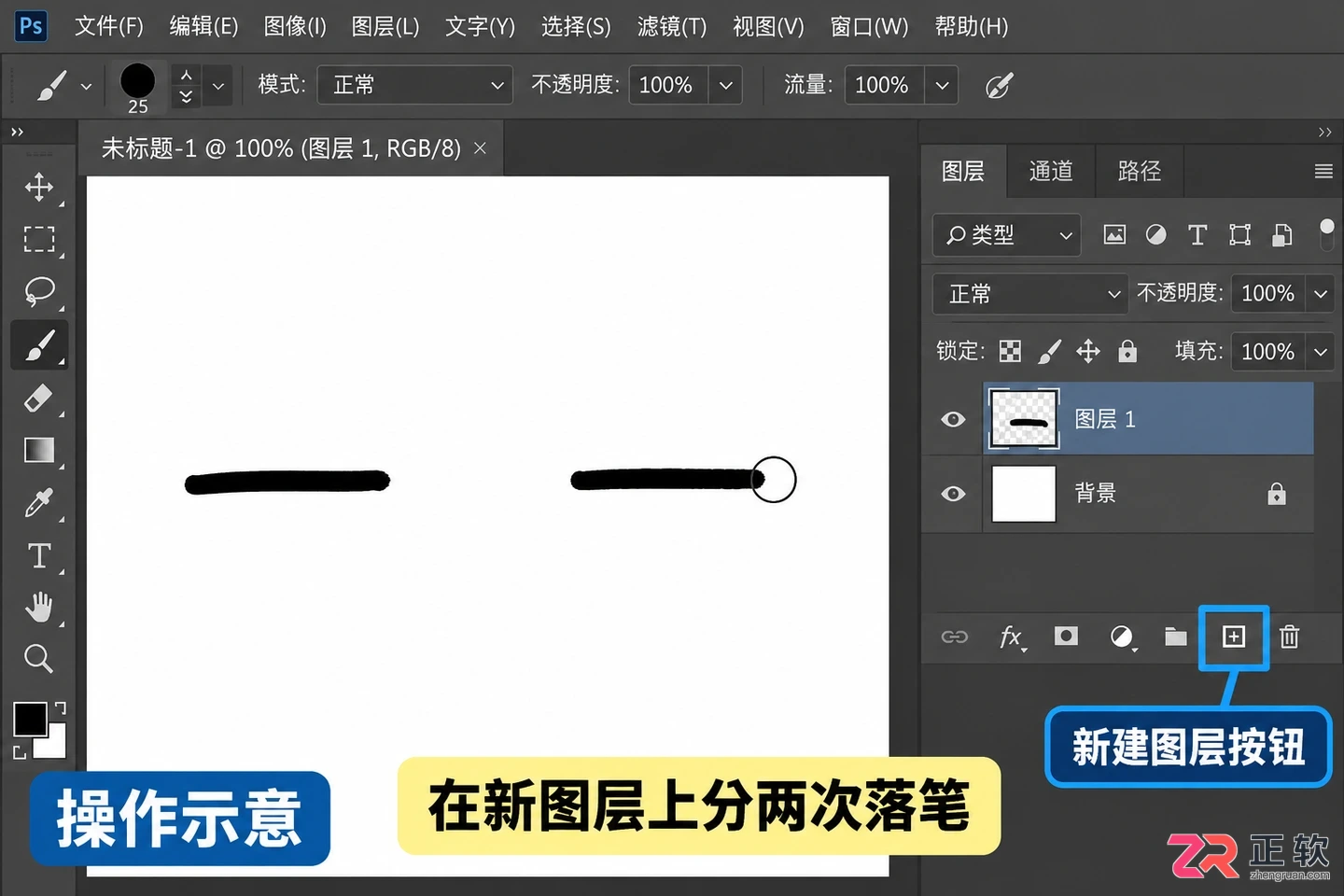Toggle the layer filtering switch
Screen dimensions: 1344x896
[1326, 234]
